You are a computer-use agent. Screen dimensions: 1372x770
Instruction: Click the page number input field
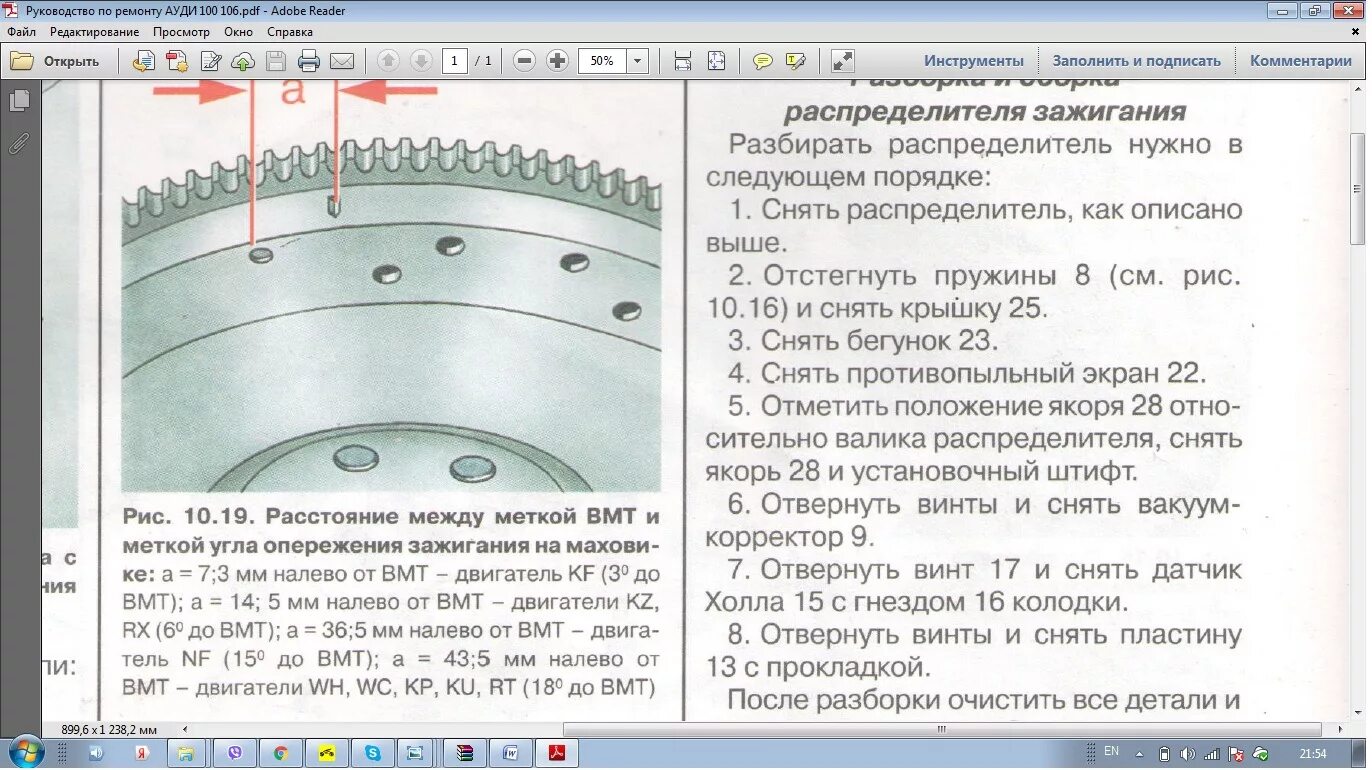pyautogui.click(x=455, y=61)
